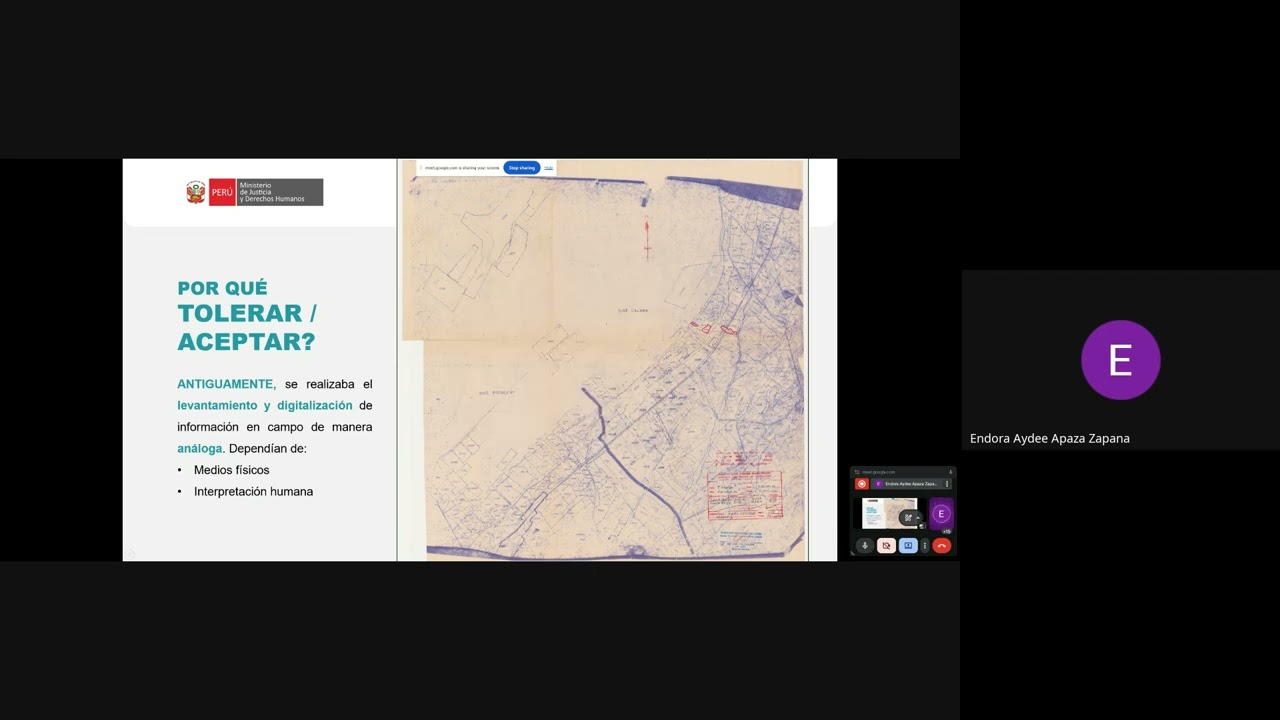The width and height of the screenshot is (1280, 720).
Task: Click the Perú Ministerio de Justicia logo
Action: tap(254, 192)
